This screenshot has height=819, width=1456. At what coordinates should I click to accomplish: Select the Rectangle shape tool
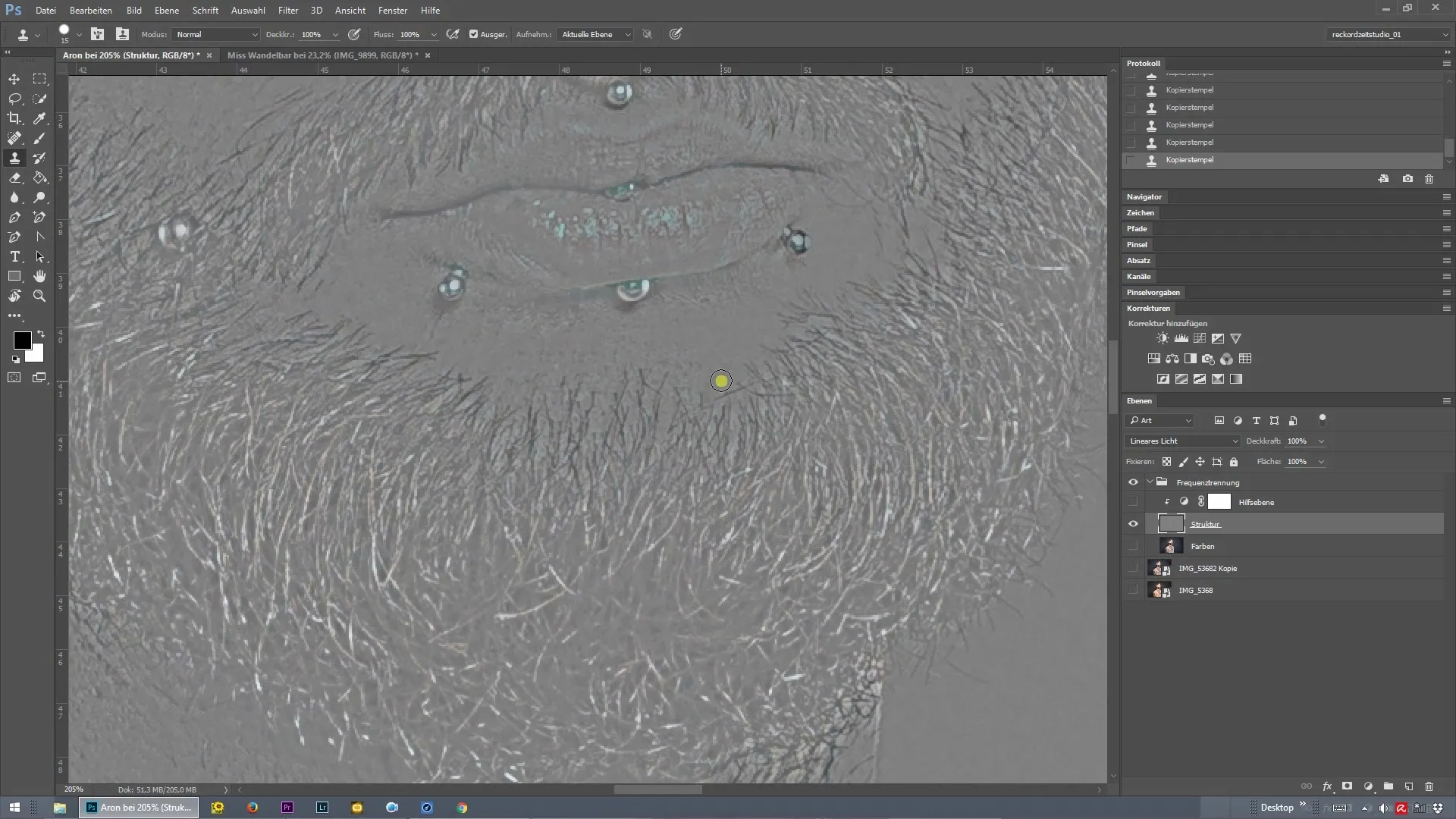(14, 276)
